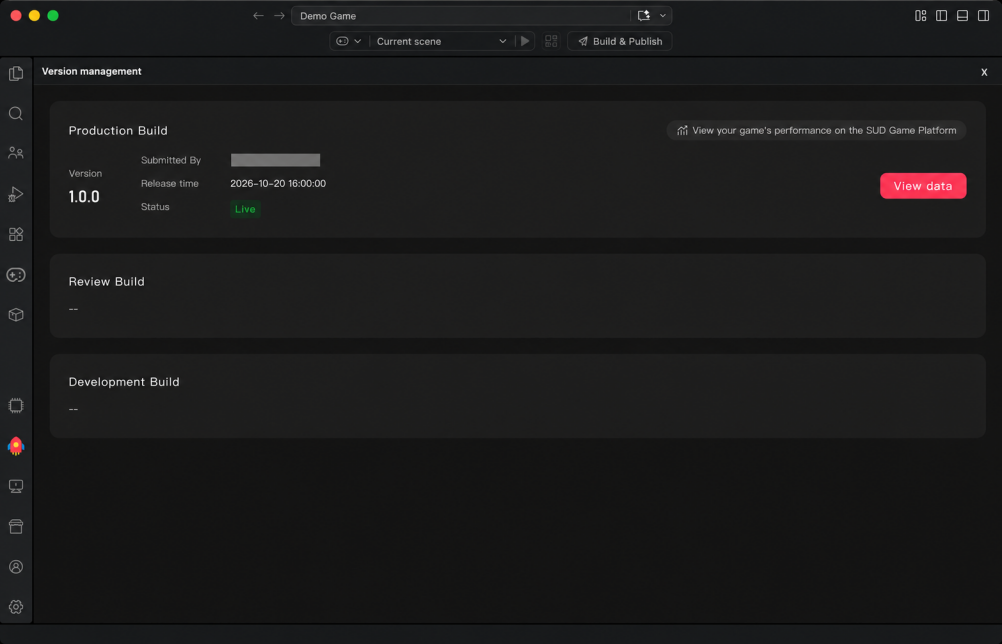
Task: Open the game controller panel in sidebar
Action: [x=16, y=275]
